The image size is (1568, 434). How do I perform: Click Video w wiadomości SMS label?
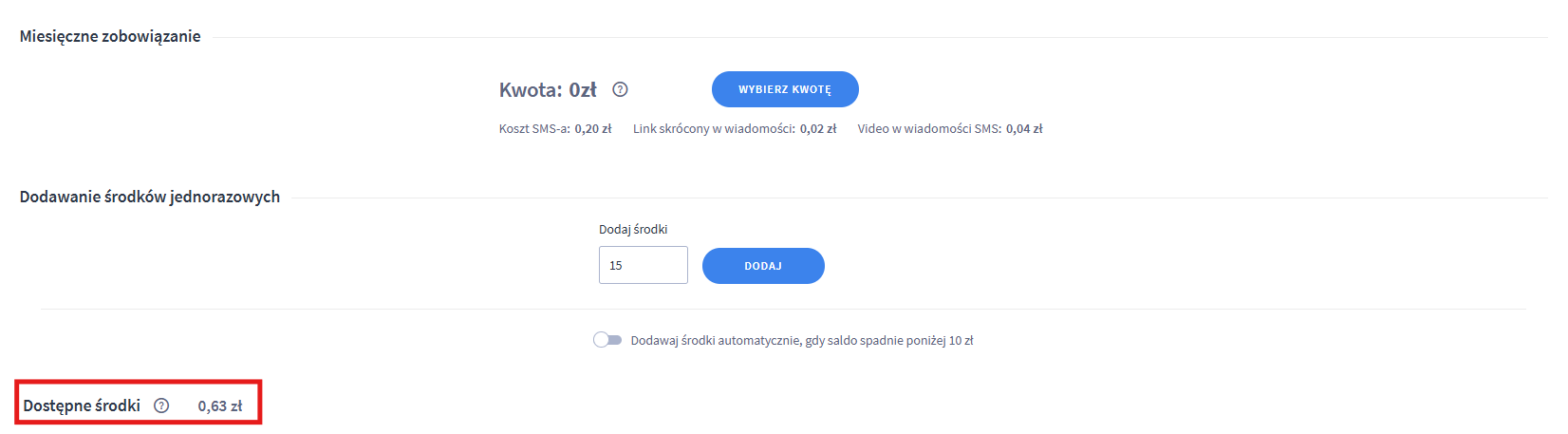[929, 129]
